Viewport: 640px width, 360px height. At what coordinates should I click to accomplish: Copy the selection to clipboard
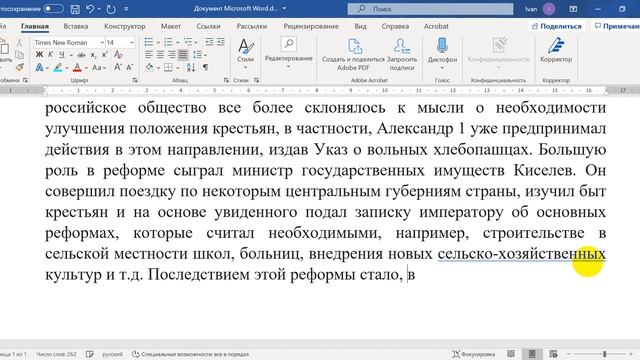(19, 55)
